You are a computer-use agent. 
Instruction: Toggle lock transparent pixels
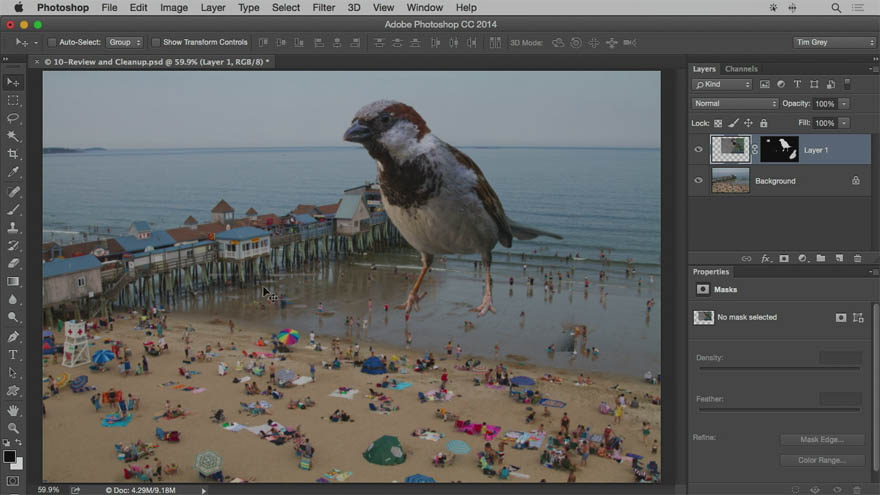[718, 123]
